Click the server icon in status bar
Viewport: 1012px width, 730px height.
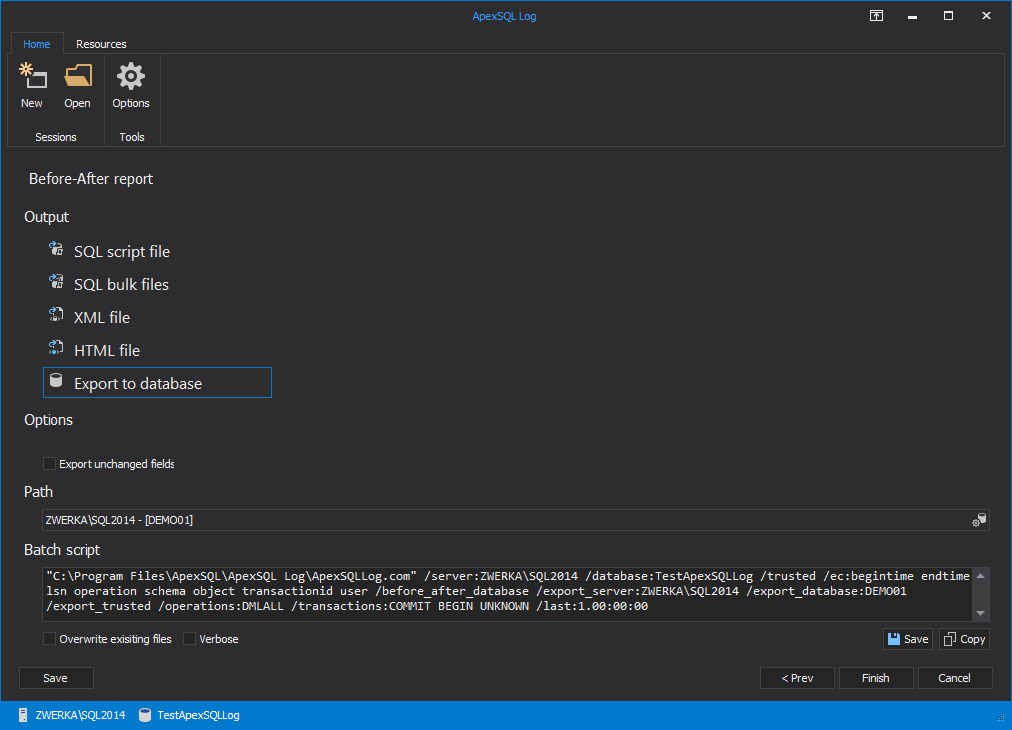click(x=23, y=715)
